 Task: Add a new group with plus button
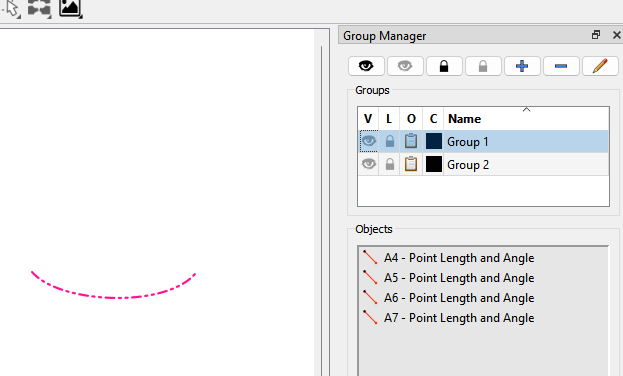[522, 66]
